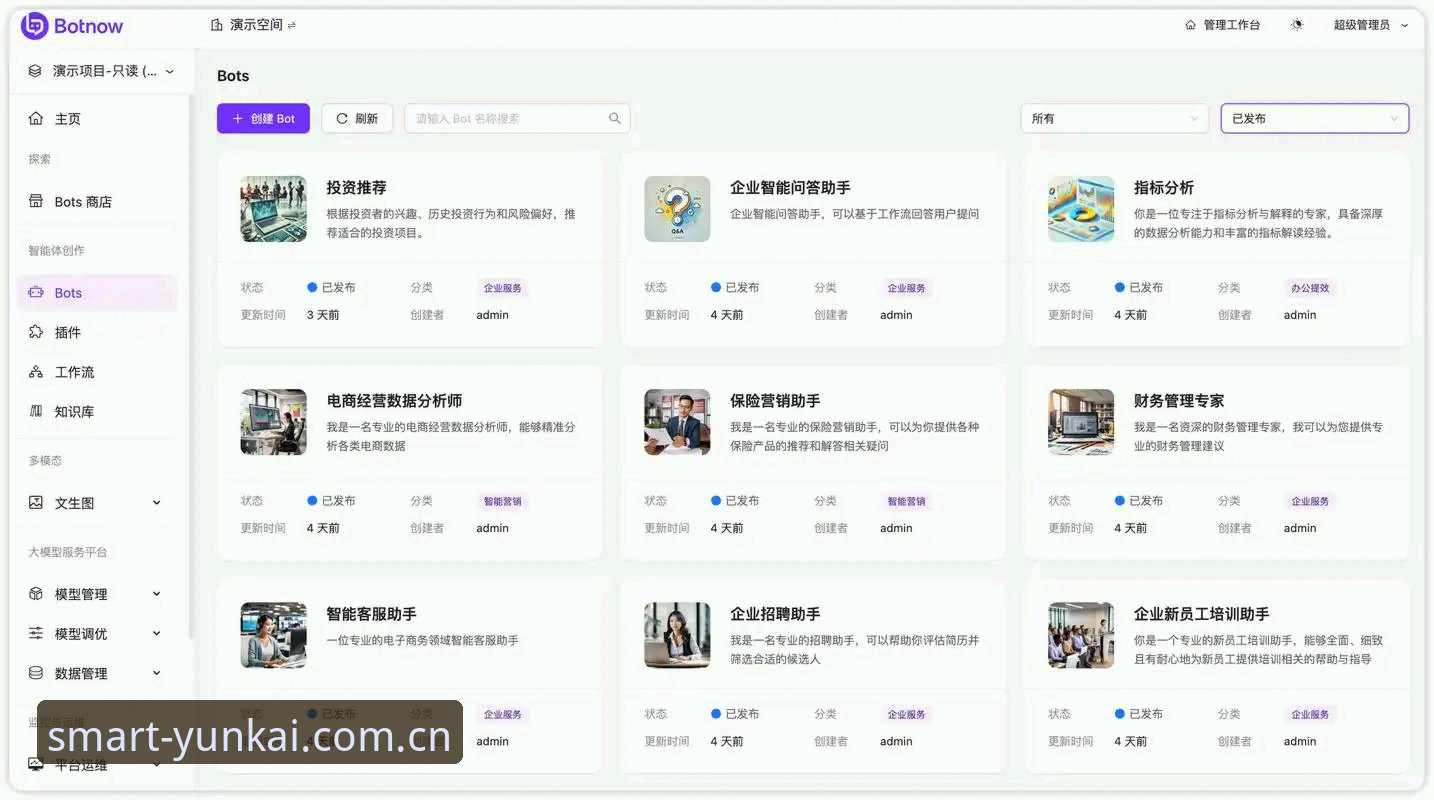Click the 模型管理 cube icon
Viewport: 1434px width, 800px height.
(x=36, y=594)
